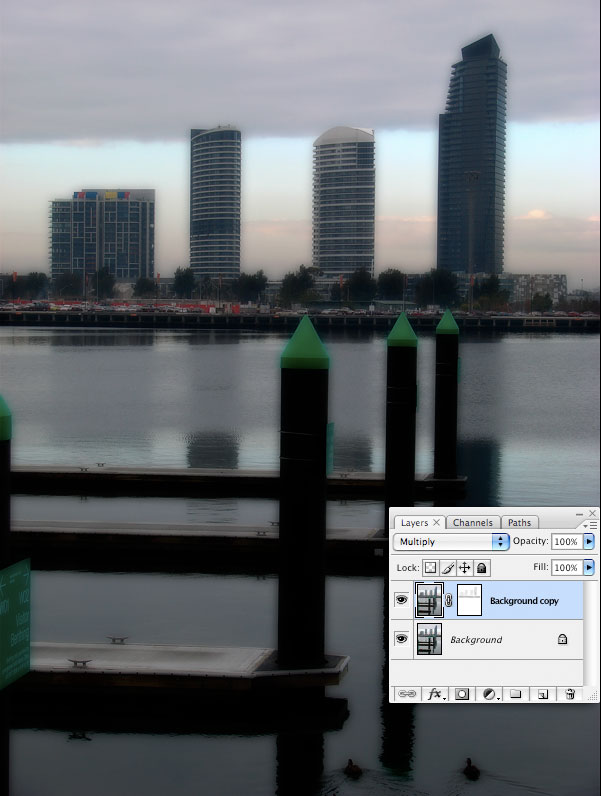Viewport: 601px width, 796px height.
Task: Add a layer mask using bottom icon
Action: [464, 693]
